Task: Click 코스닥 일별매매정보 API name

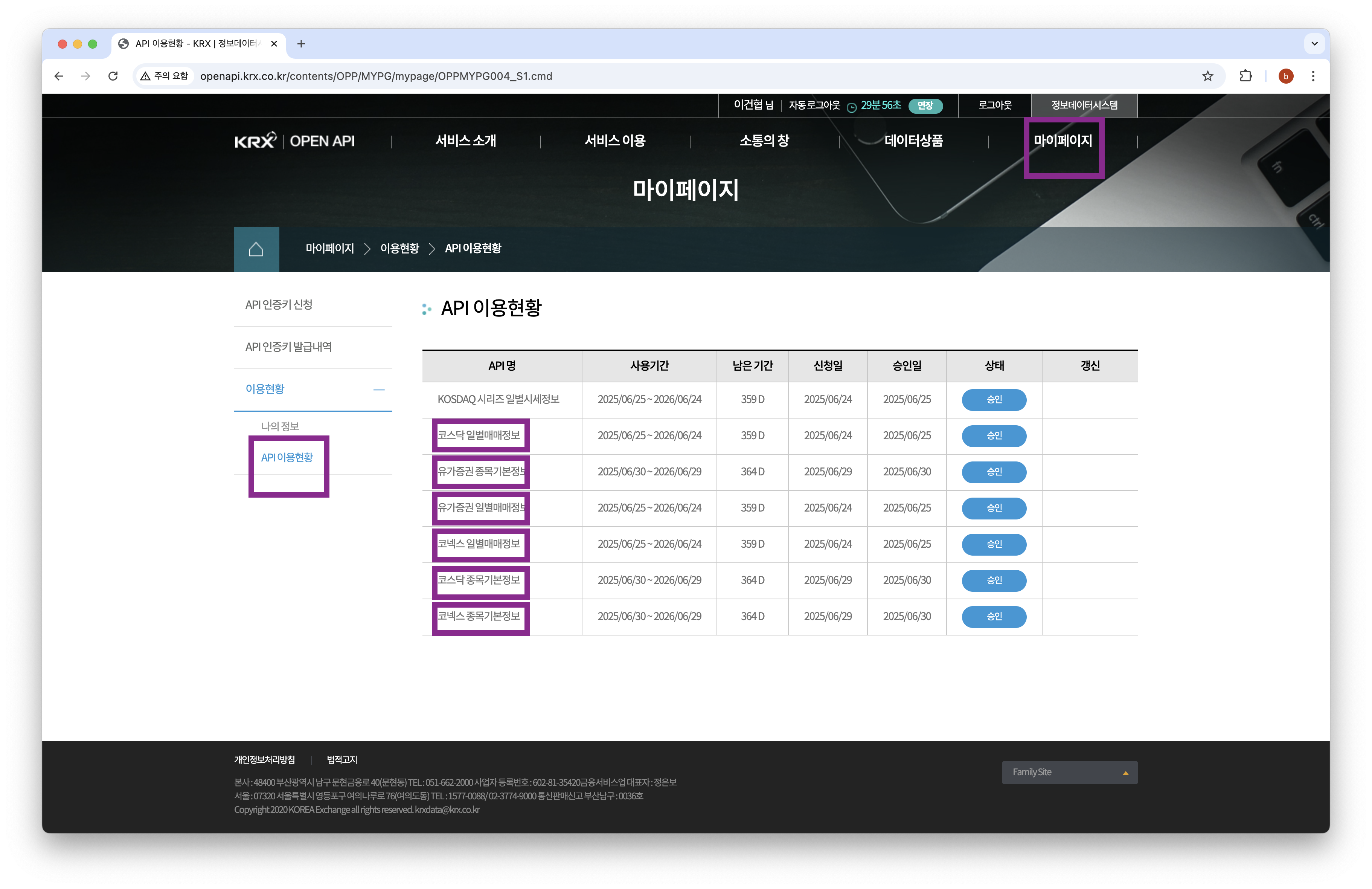Action: (x=479, y=435)
